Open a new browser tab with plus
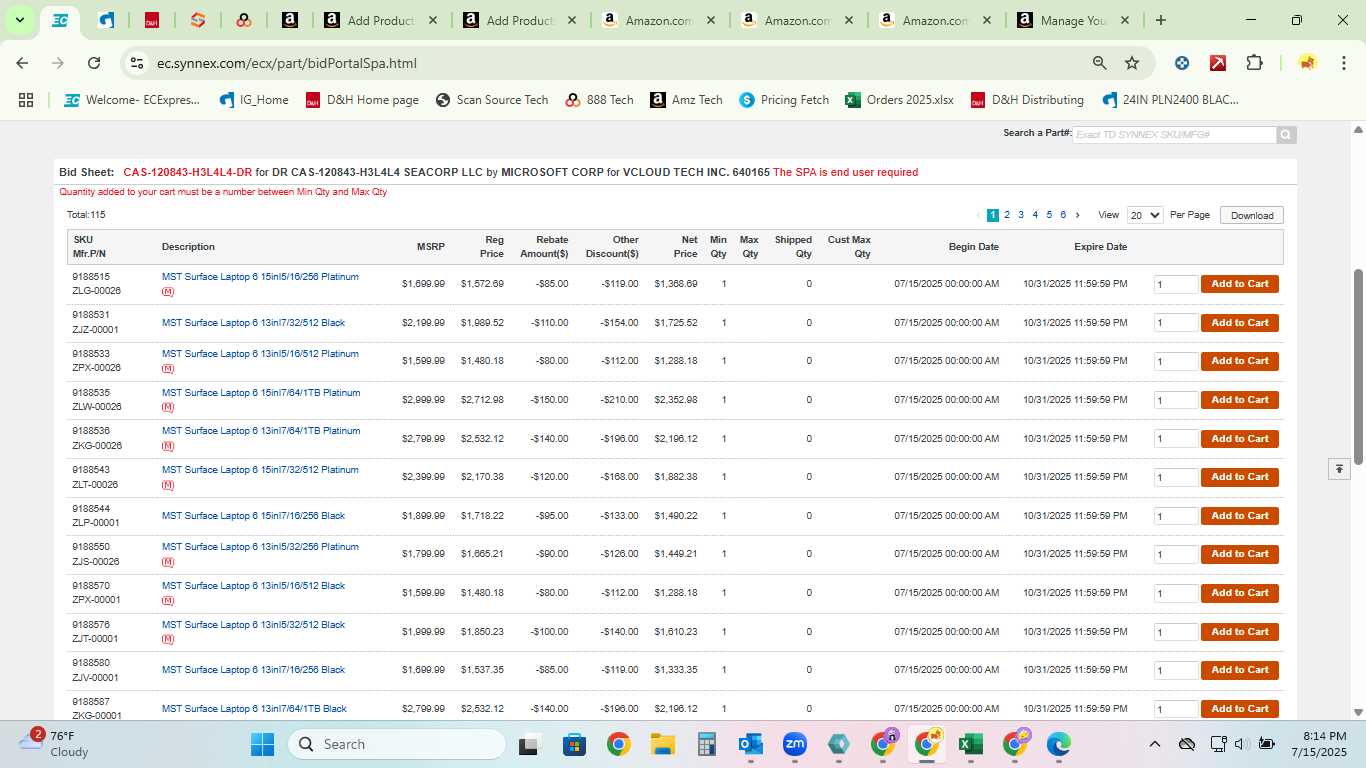Image resolution: width=1366 pixels, height=768 pixels. 1160,20
